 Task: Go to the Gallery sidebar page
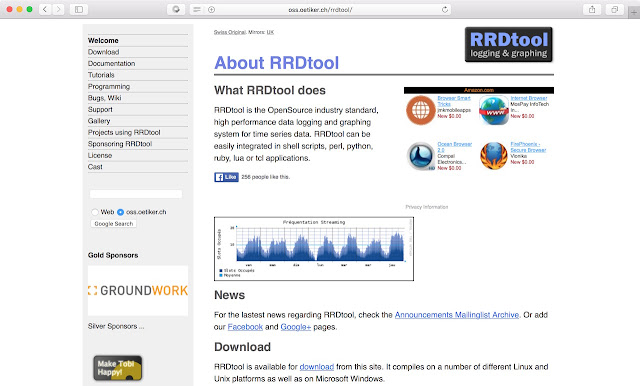pyautogui.click(x=99, y=121)
